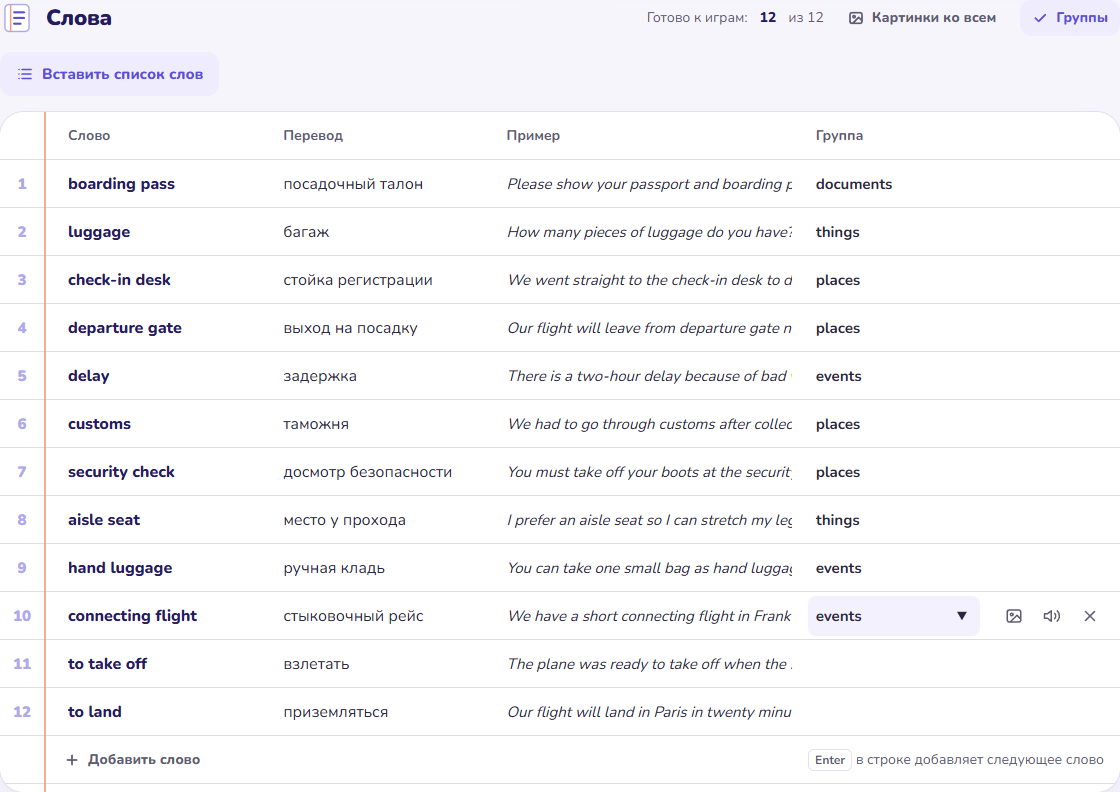This screenshot has height=792, width=1120.
Task: Click Картинки ко всем button
Action: coord(922,18)
